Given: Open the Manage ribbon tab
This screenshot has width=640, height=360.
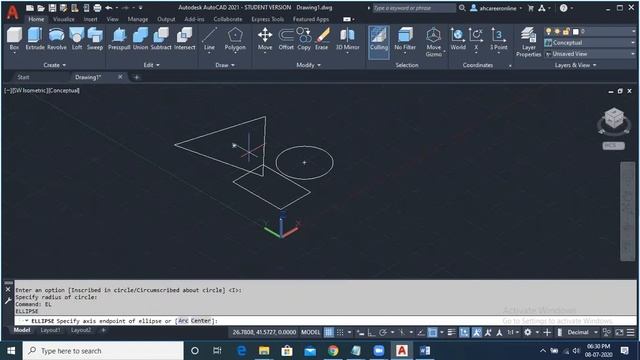Looking at the screenshot, I should click(x=138, y=19).
